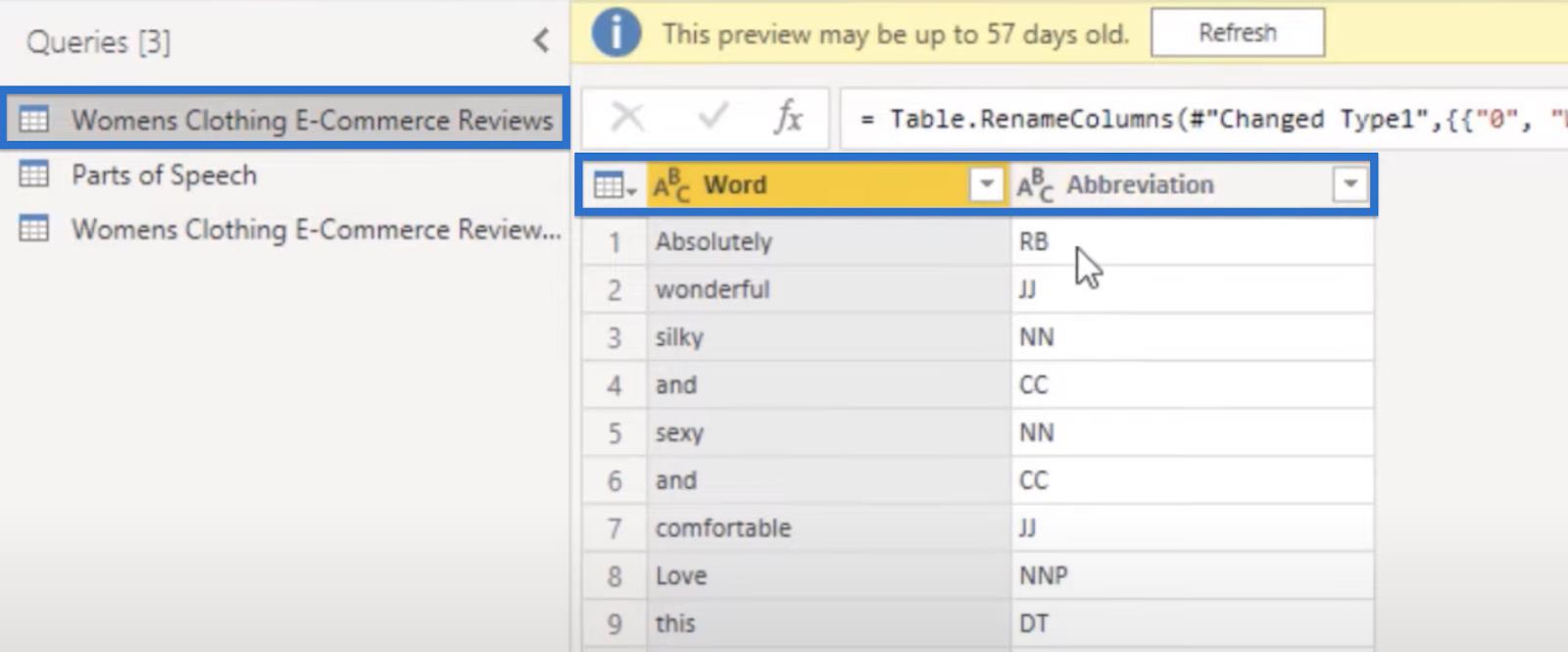This screenshot has width=1568, height=652.
Task: Select the truncated Womens Clothing E-Commerce Review... query
Action: pyautogui.click(x=316, y=229)
